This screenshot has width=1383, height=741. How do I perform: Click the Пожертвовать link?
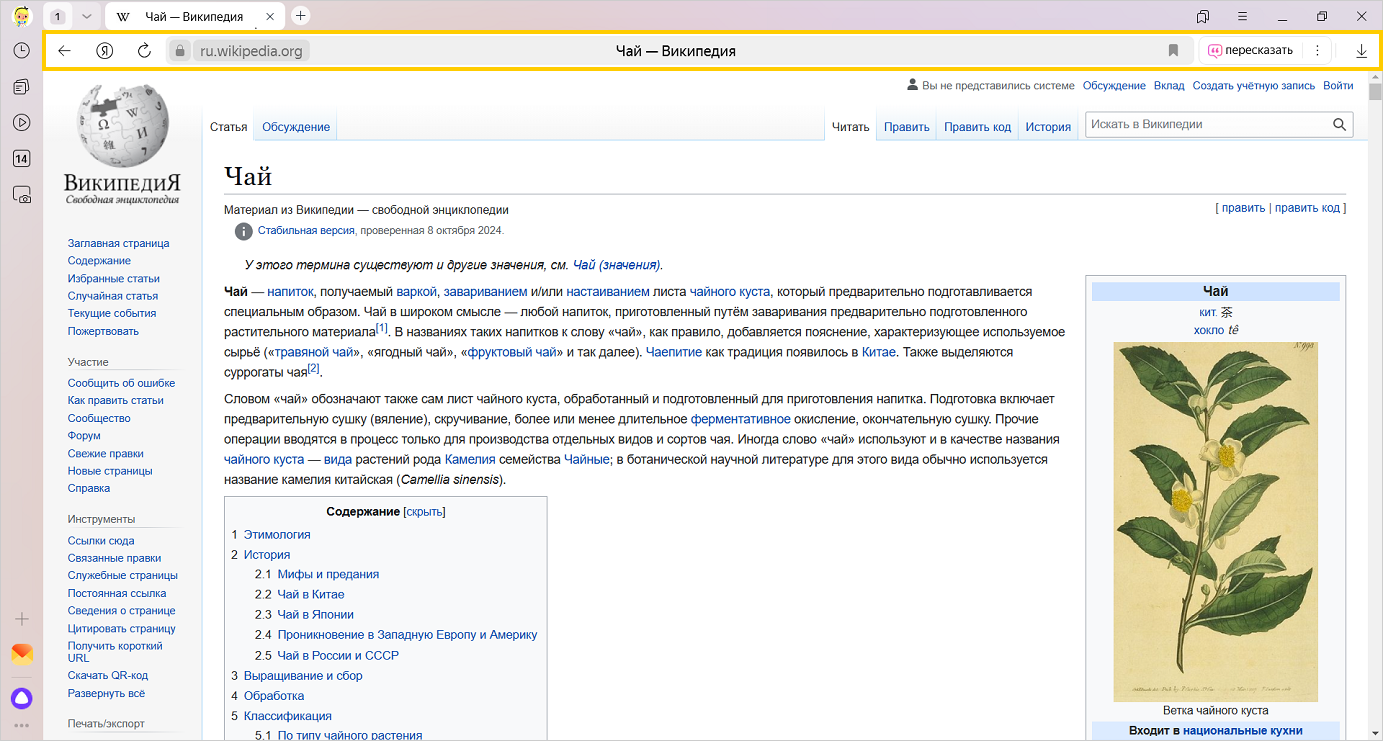pos(103,331)
